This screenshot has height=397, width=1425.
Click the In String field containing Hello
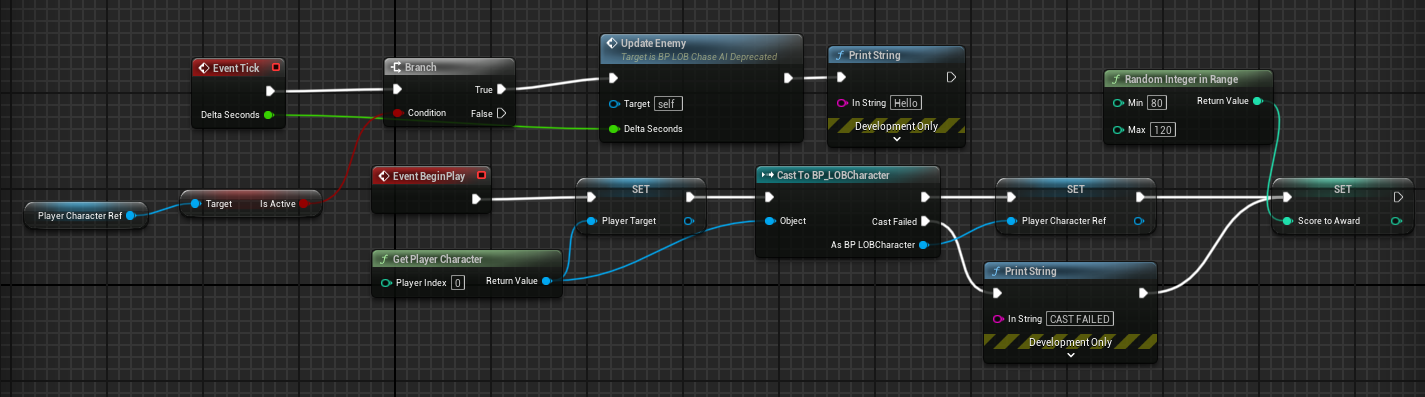[x=905, y=103]
